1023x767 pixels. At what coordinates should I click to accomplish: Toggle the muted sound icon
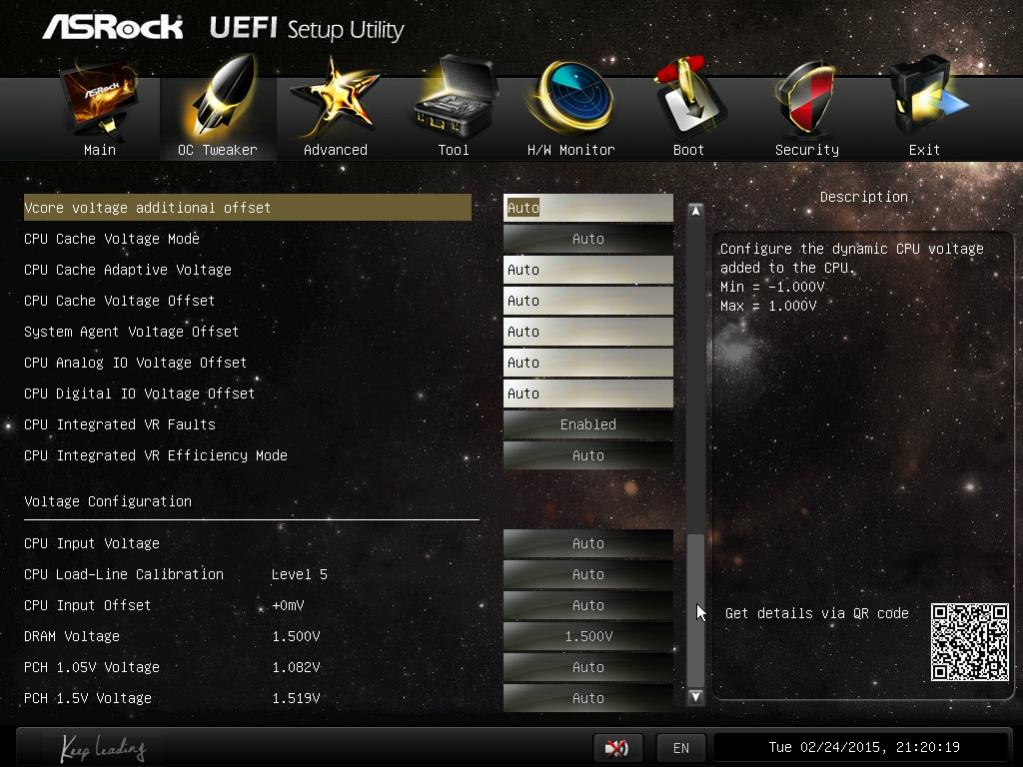pyautogui.click(x=617, y=747)
